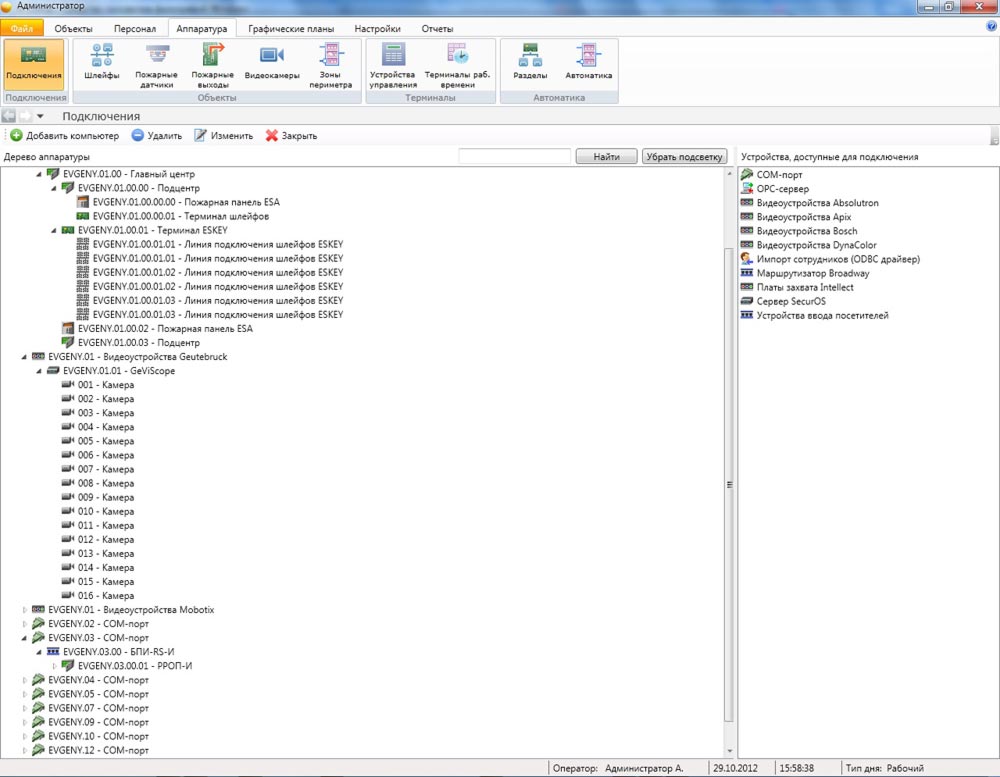Click the Терминалы раб. времени icon

pos(455,65)
